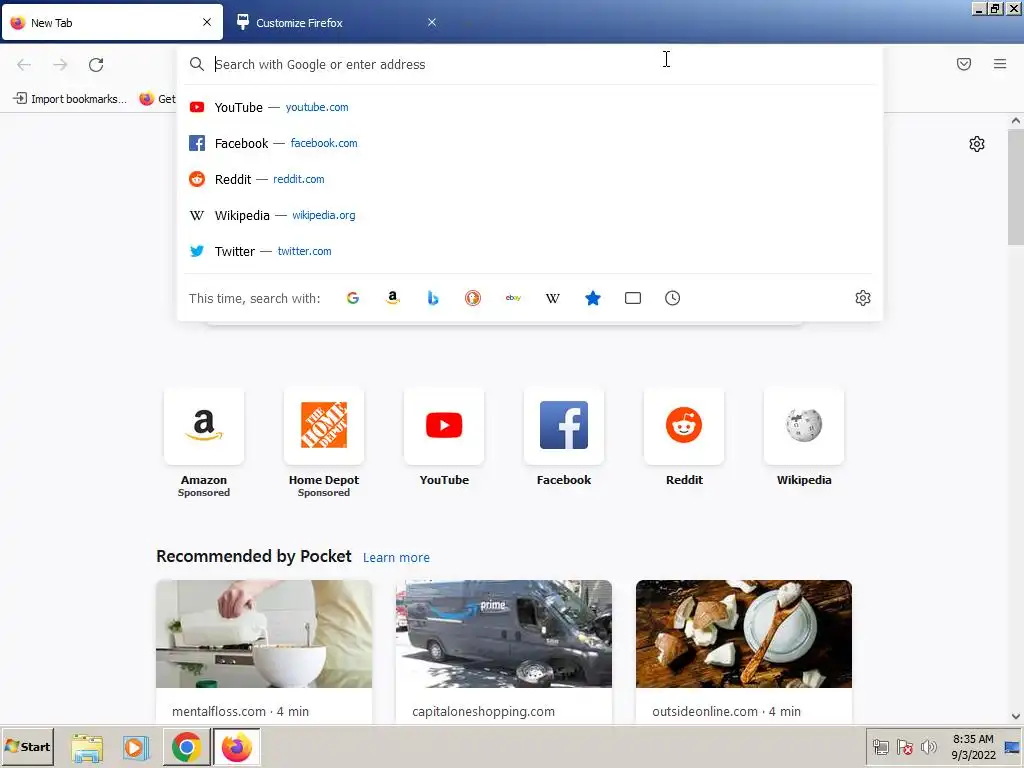This screenshot has height=768, width=1024.
Task: Click the Reload page button
Action: [x=96, y=65]
